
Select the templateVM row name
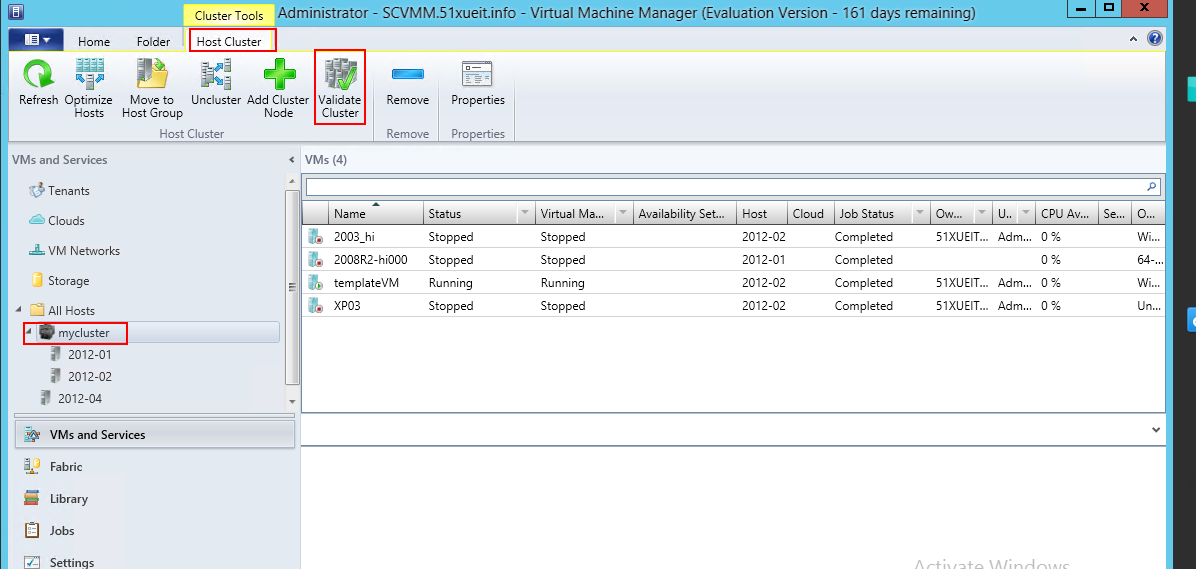[366, 283]
